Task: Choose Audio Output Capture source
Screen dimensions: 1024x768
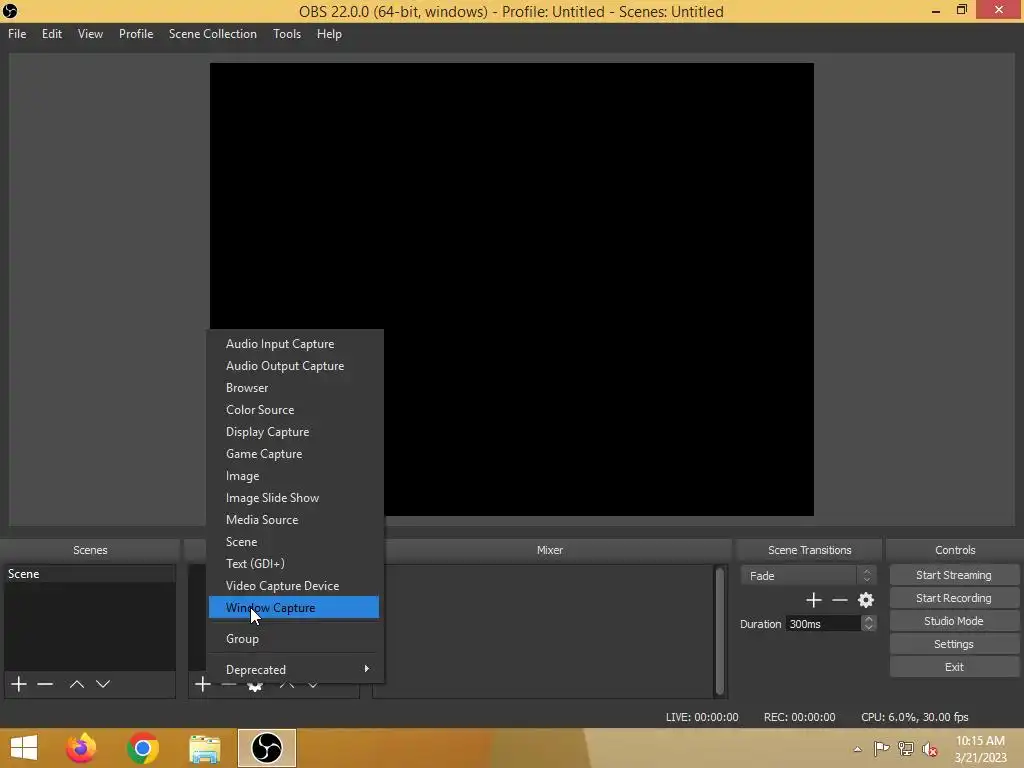Action: tap(293, 366)
